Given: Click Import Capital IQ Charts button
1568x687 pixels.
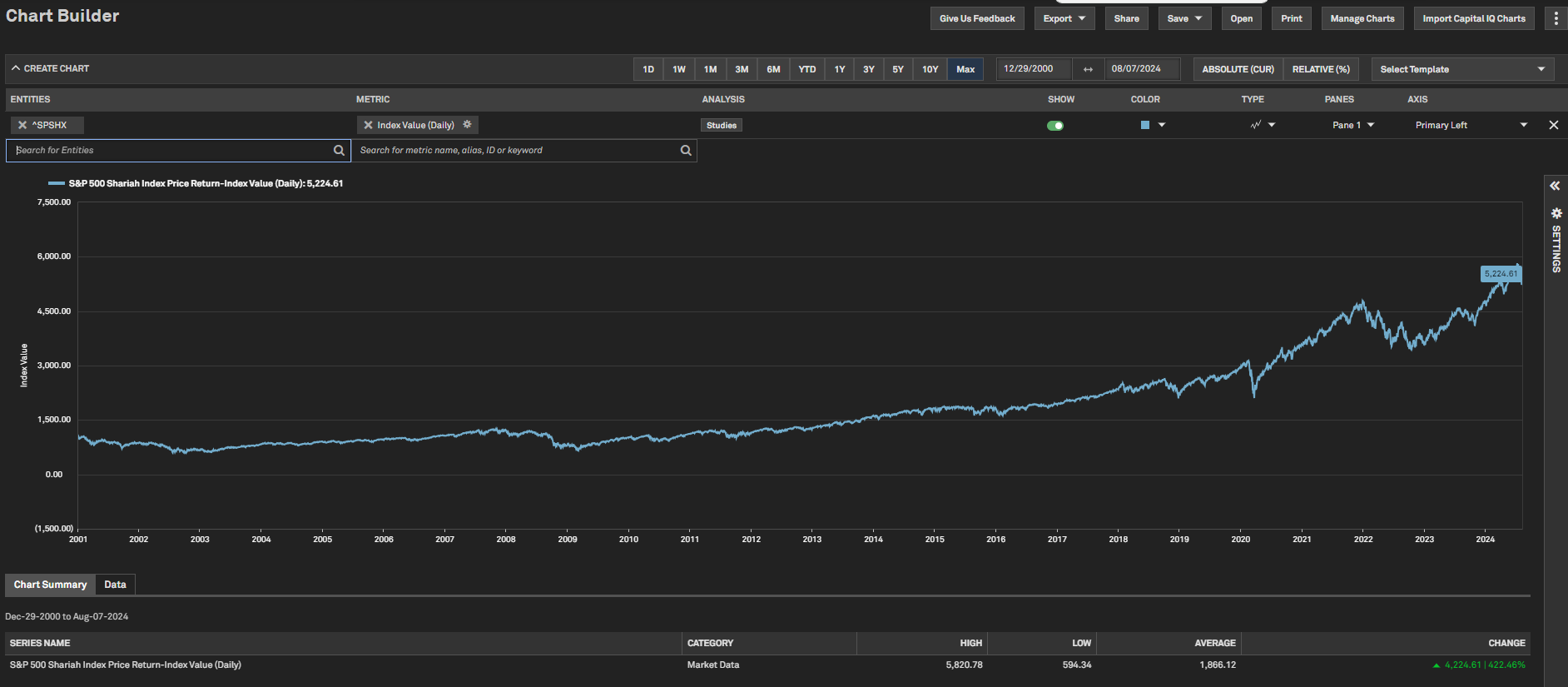Looking at the screenshot, I should [1473, 18].
